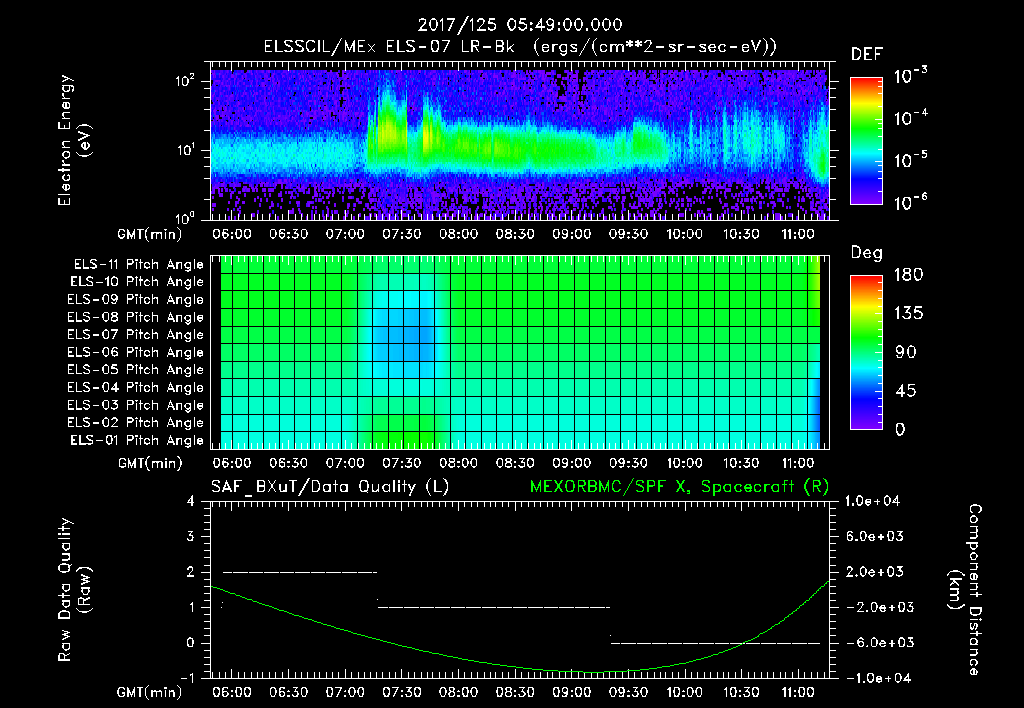Click the GMT(min) label under the energy spectrogram
Image resolution: width=1024 pixels, height=708 pixels.
pos(150,234)
